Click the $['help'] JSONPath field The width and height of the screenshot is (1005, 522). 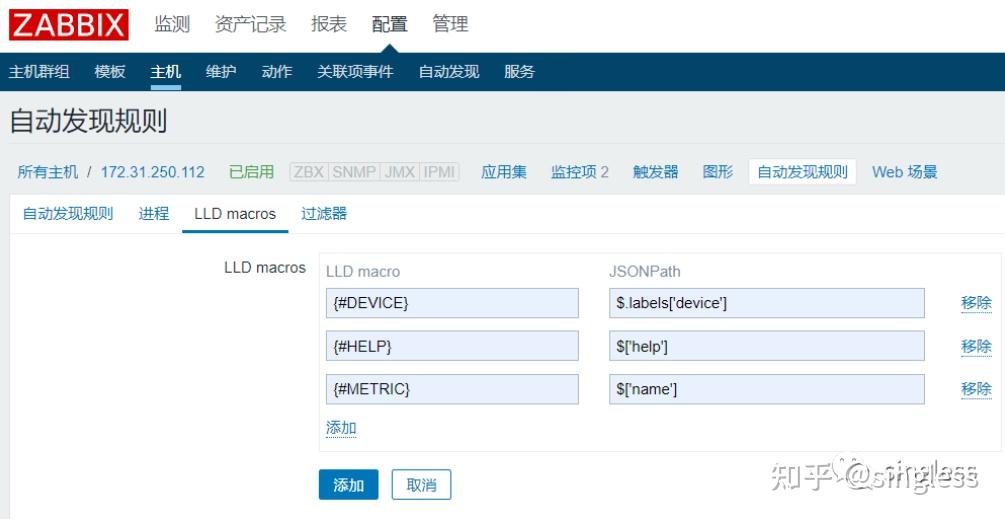pyautogui.click(x=766, y=346)
